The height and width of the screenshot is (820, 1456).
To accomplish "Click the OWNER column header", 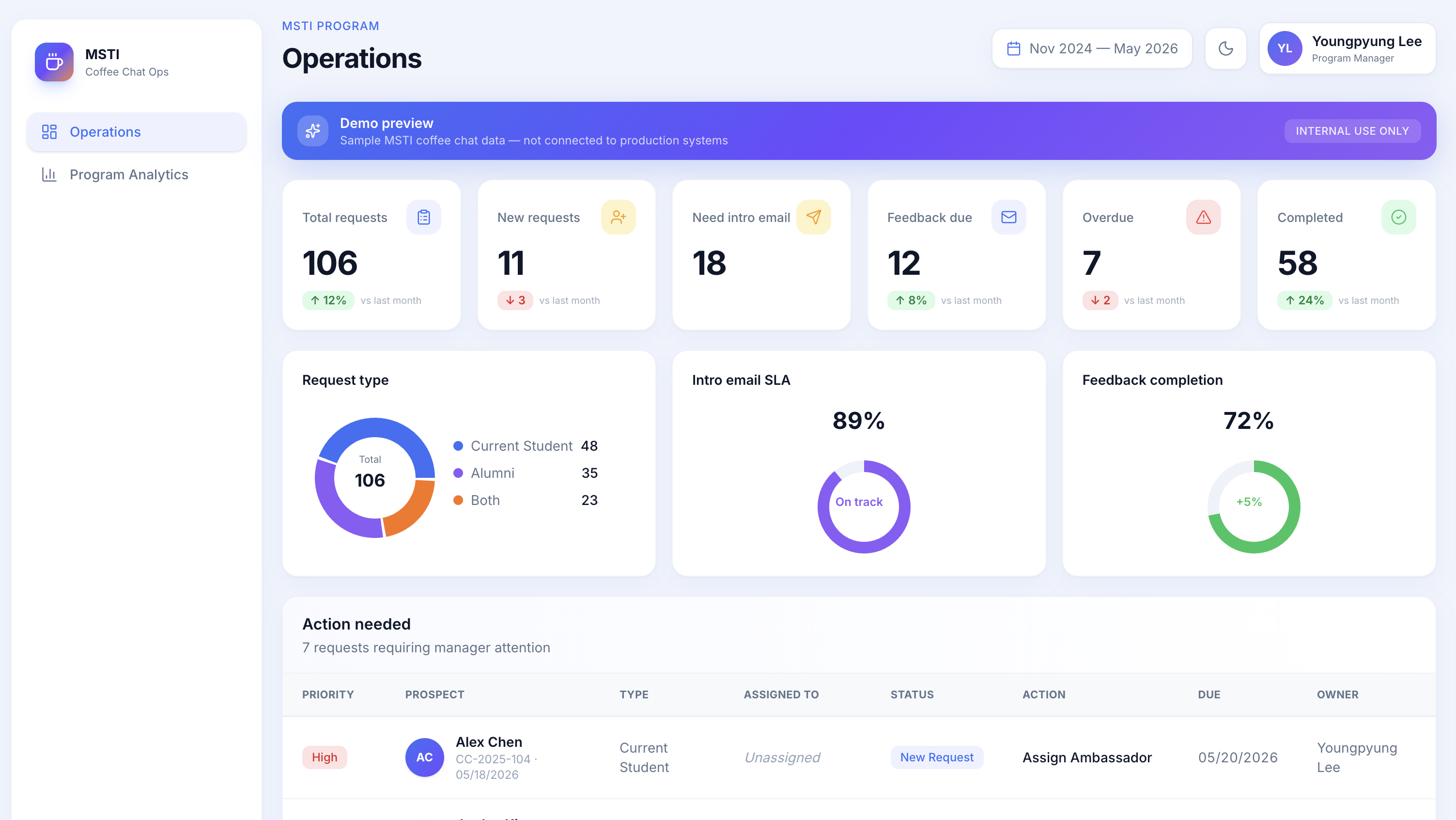I will pos(1337,694).
